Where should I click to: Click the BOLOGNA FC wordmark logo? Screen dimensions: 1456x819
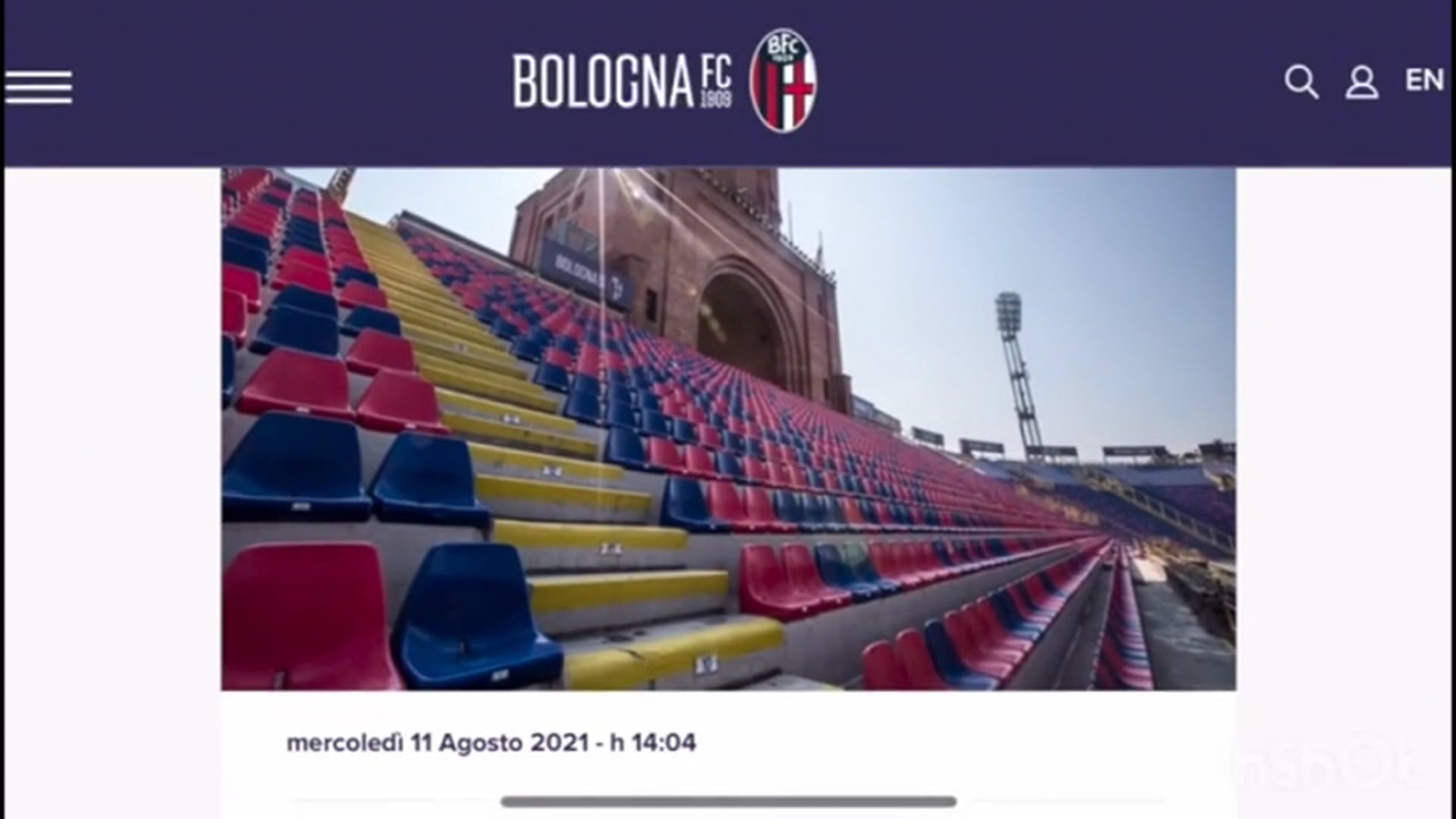click(622, 80)
